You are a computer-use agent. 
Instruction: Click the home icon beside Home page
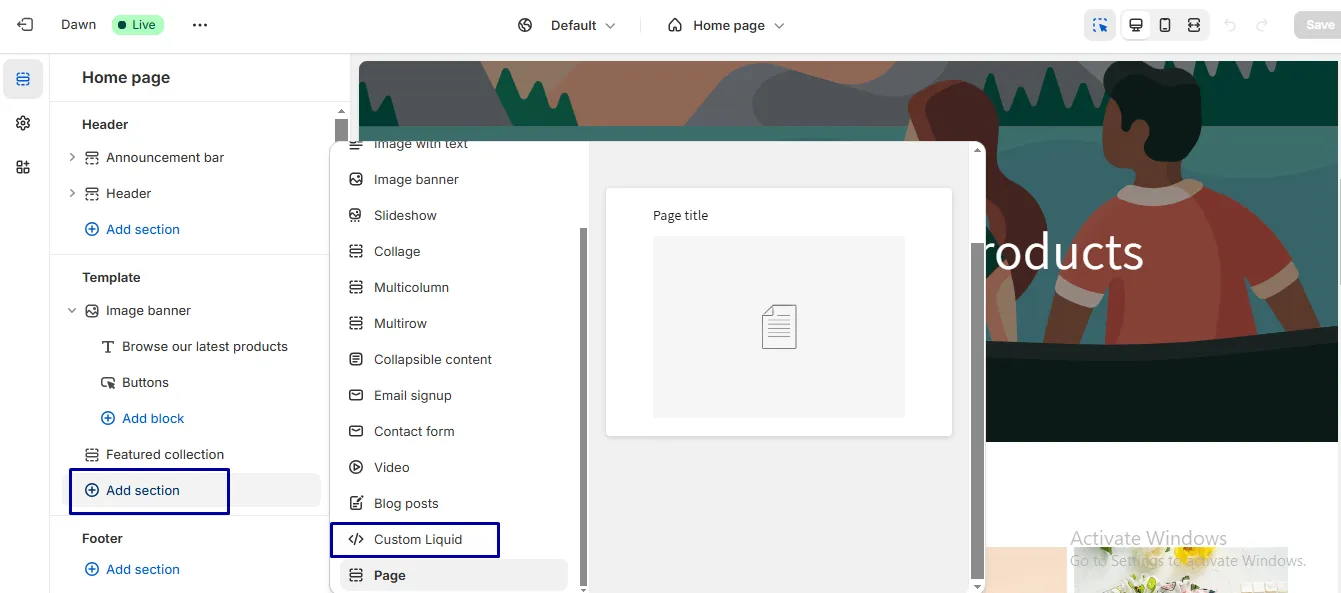(676, 25)
